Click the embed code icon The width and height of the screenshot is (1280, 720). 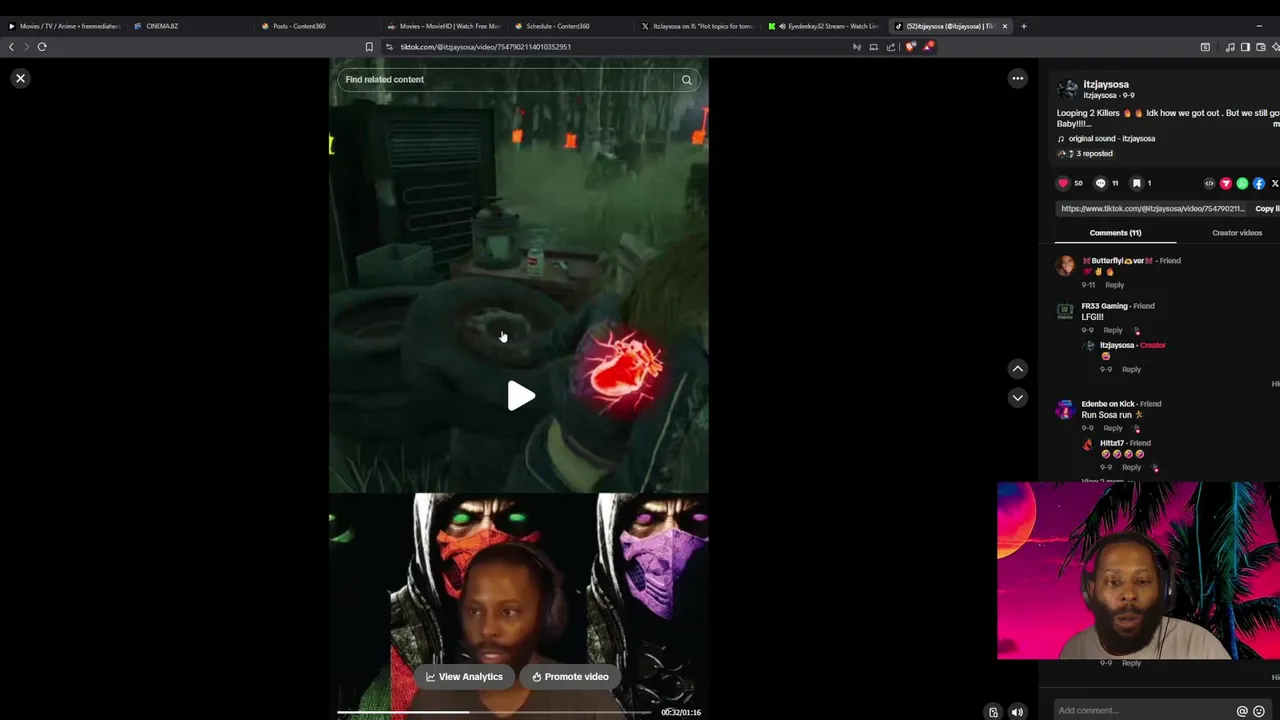pyautogui.click(x=1209, y=183)
